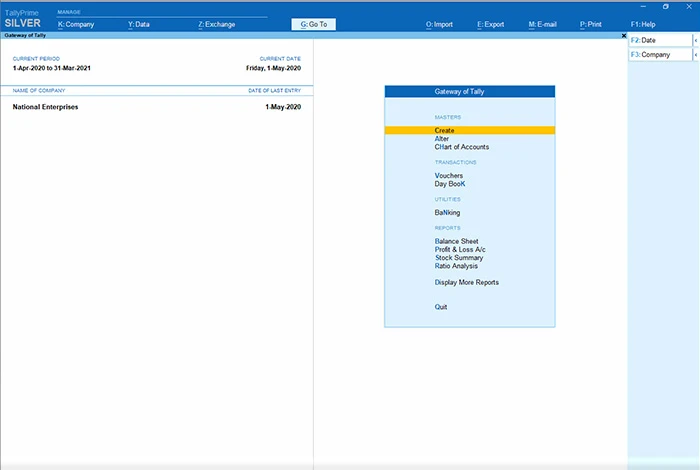Viewport: 700px width, 470px height.
Task: Open Day Book
Action: (450, 184)
